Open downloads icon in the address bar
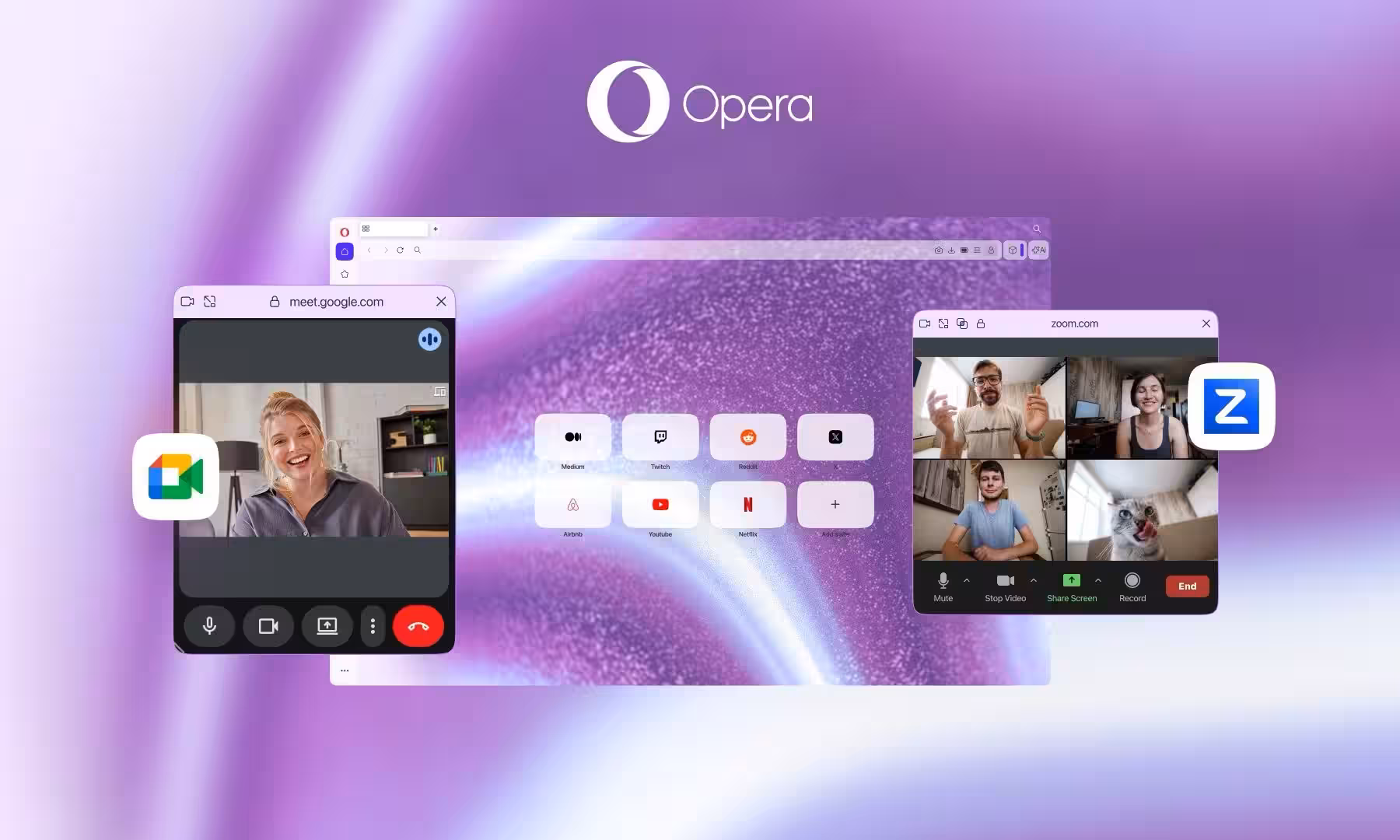 click(951, 250)
